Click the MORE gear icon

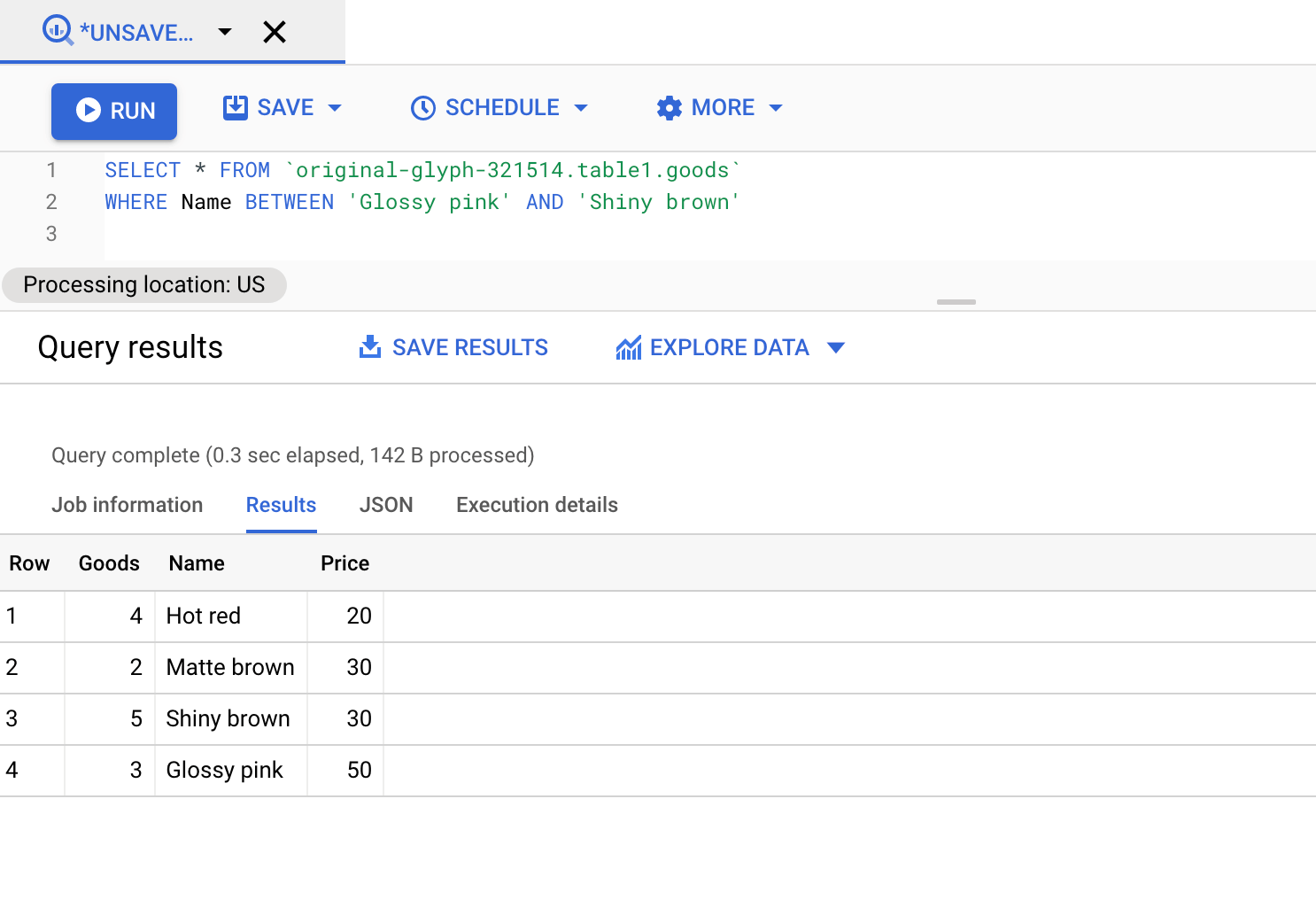point(670,108)
